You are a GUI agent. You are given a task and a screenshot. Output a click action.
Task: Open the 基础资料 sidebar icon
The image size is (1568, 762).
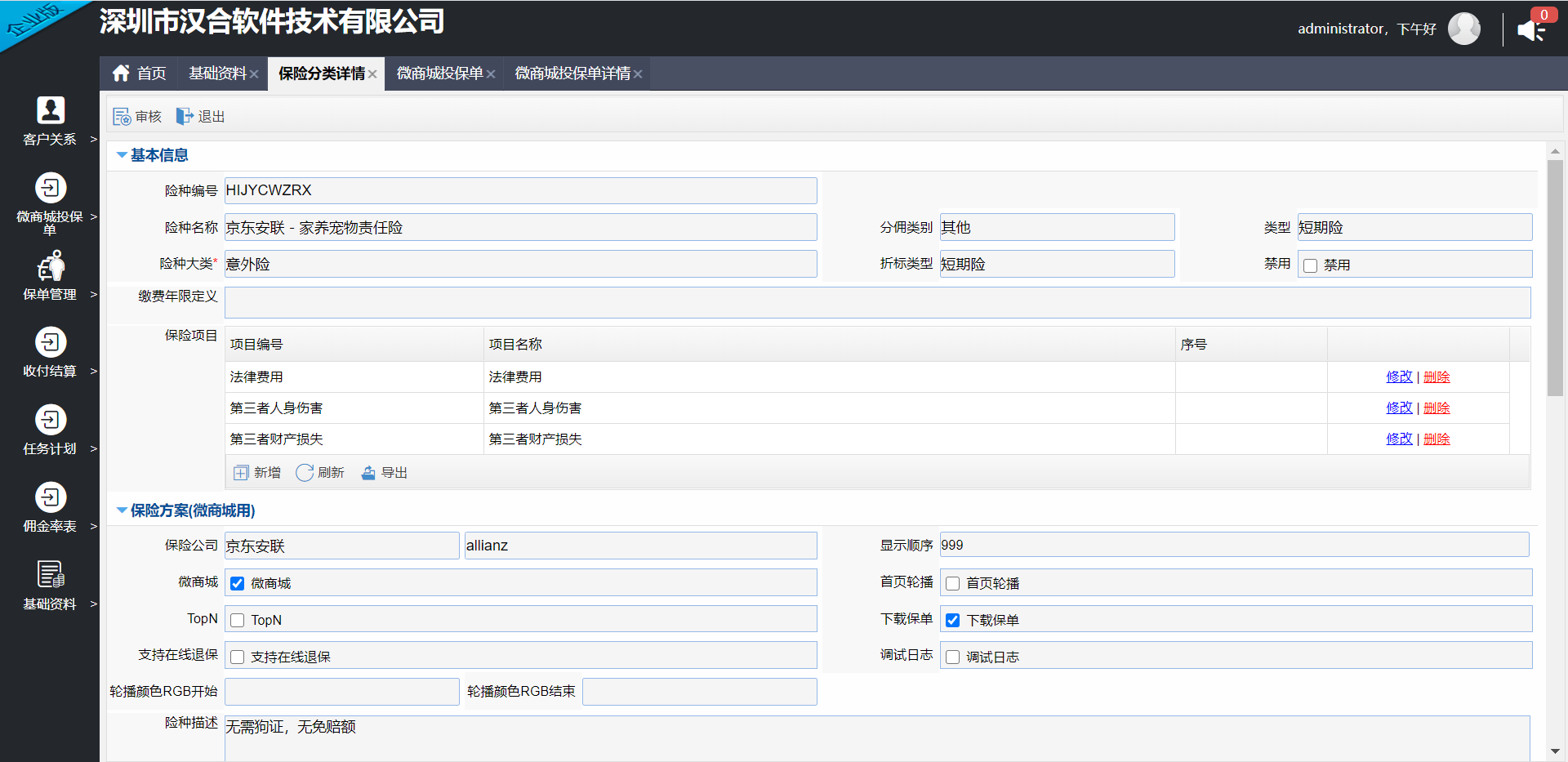tap(50, 574)
